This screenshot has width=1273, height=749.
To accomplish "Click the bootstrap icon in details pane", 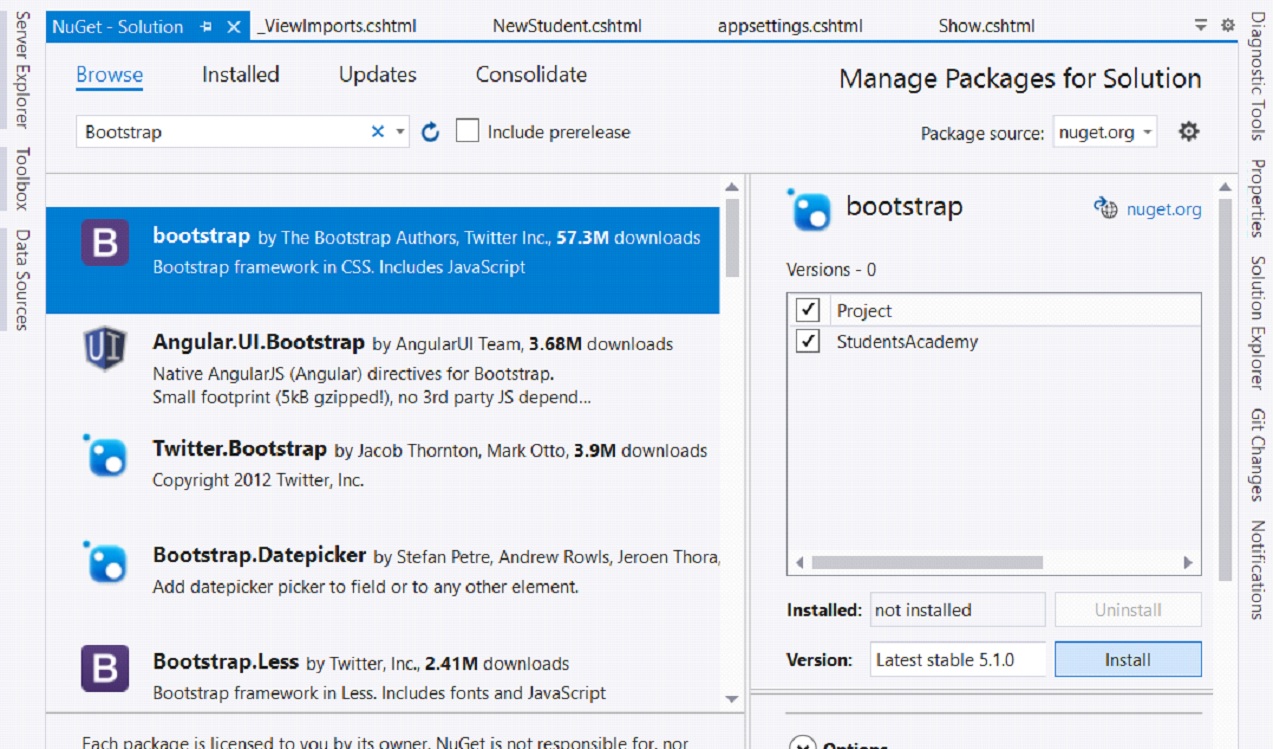I will (809, 209).
